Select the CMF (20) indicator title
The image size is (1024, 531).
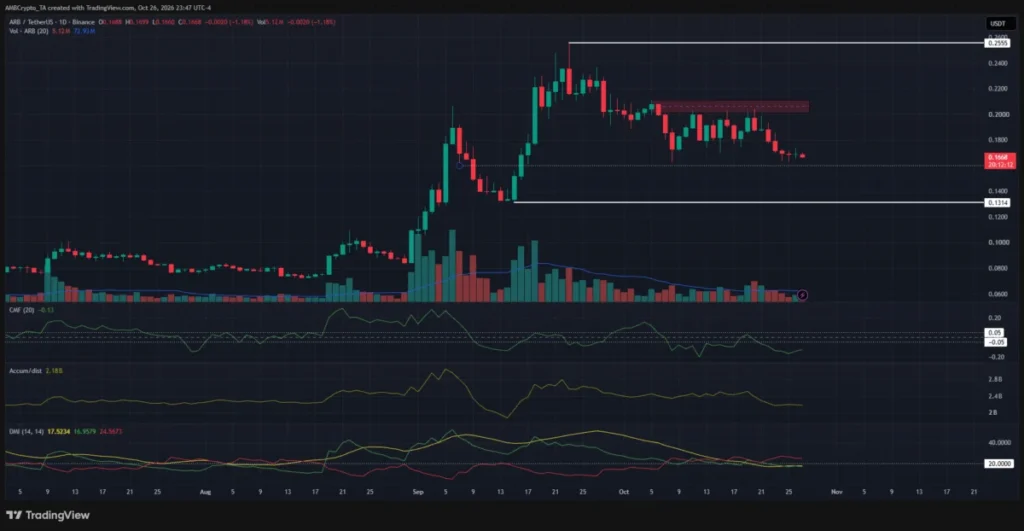(22, 310)
